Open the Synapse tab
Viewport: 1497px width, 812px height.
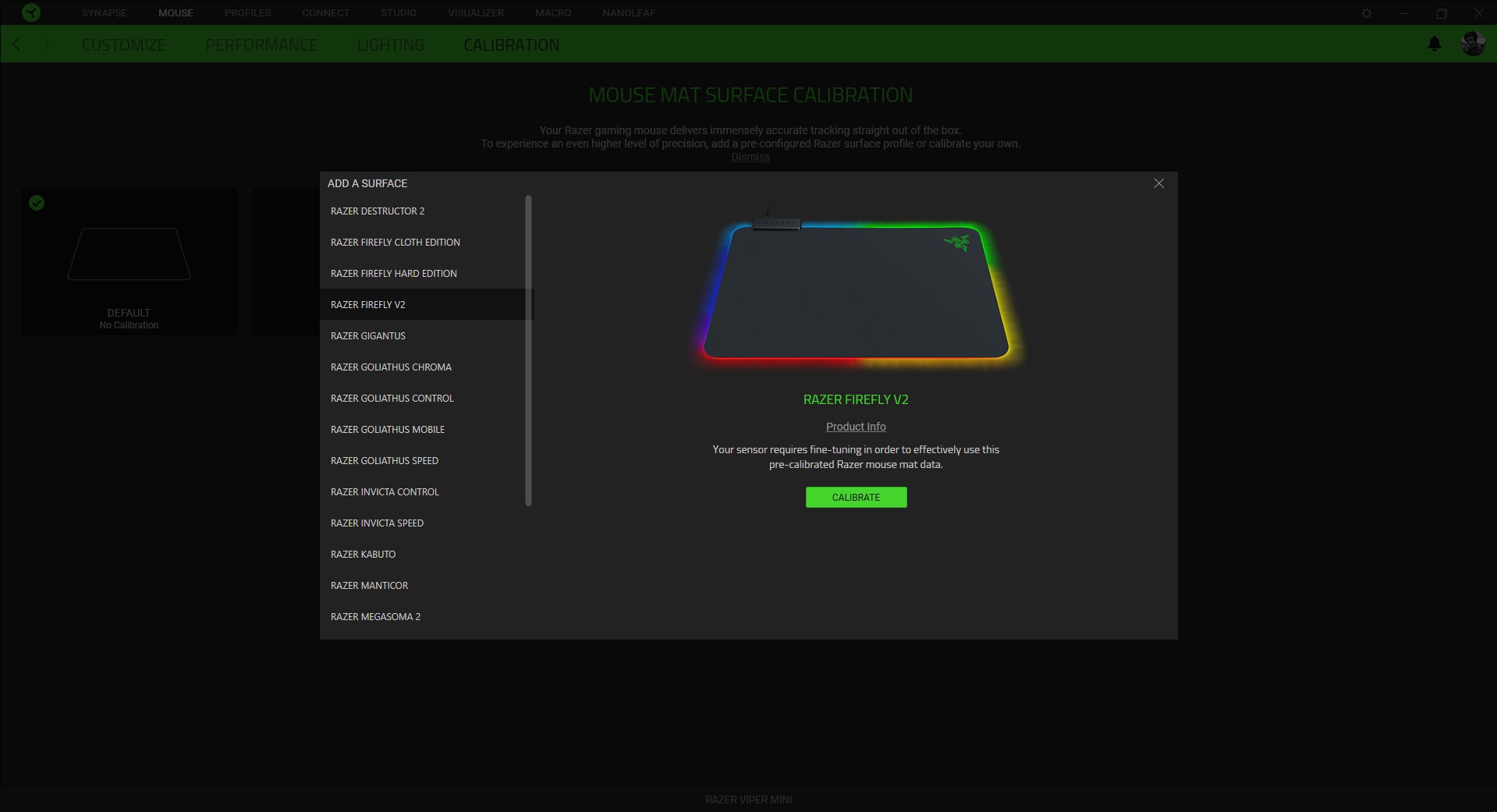click(104, 13)
